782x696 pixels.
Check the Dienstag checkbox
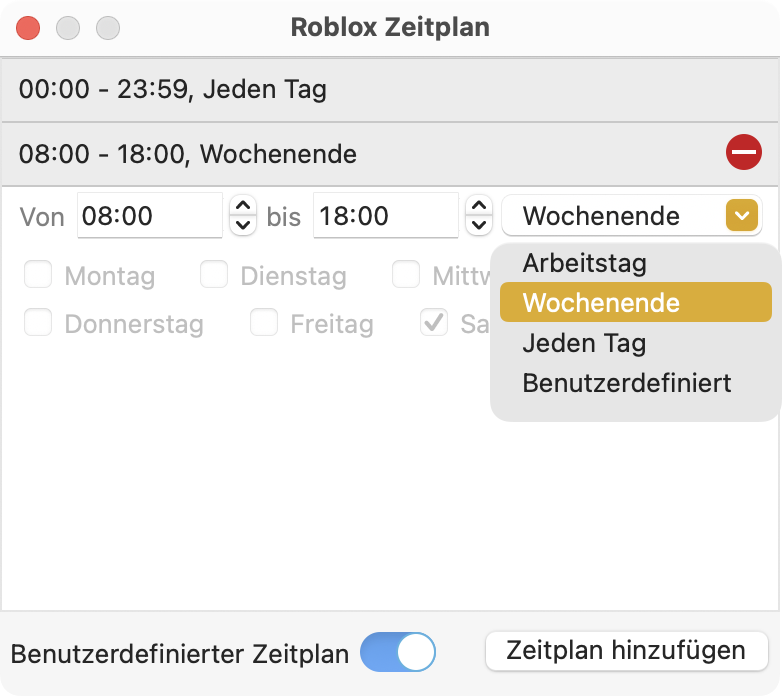click(x=214, y=274)
